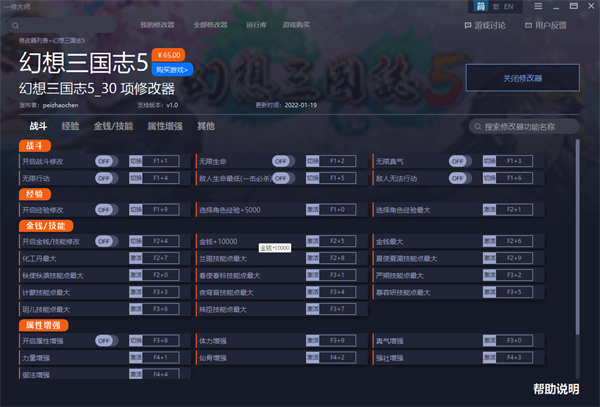Click the 金钱/技能 section header label

coord(46,226)
